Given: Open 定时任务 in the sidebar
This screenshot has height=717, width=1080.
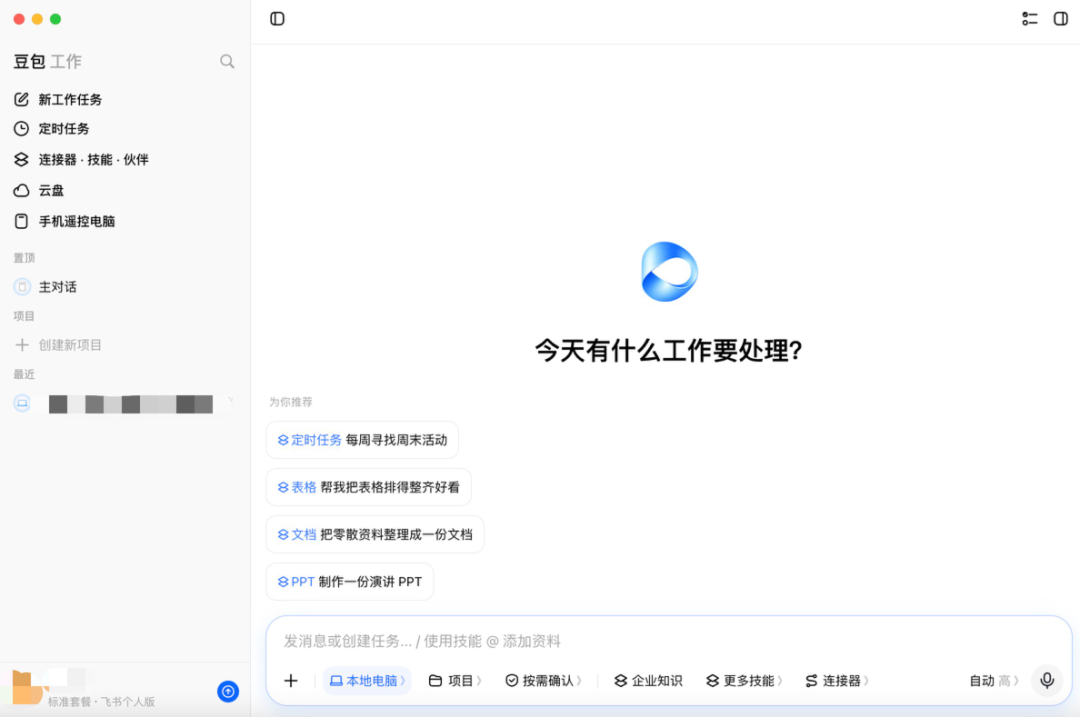Looking at the screenshot, I should 52,129.
